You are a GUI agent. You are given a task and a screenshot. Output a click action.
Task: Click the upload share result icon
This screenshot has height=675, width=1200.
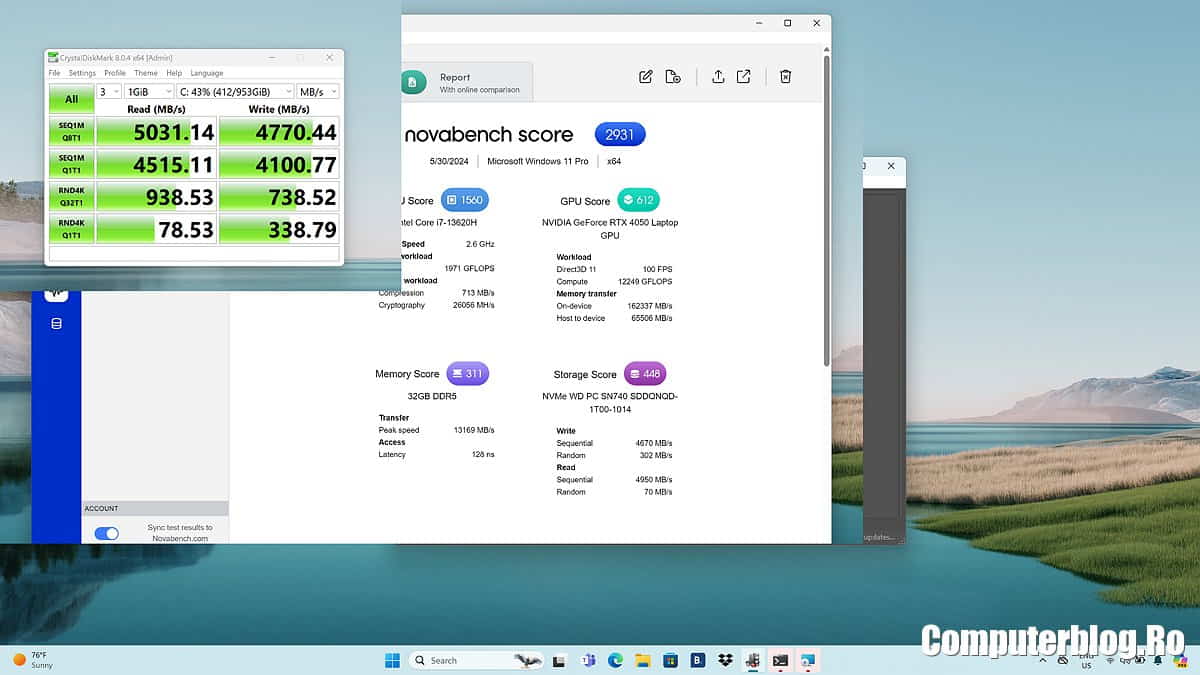718,77
